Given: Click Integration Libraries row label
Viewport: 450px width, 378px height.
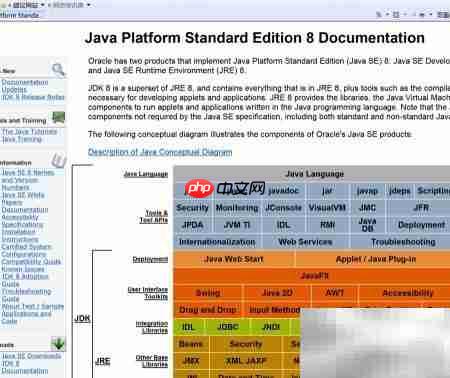Looking at the screenshot, I should pyautogui.click(x=152, y=327).
